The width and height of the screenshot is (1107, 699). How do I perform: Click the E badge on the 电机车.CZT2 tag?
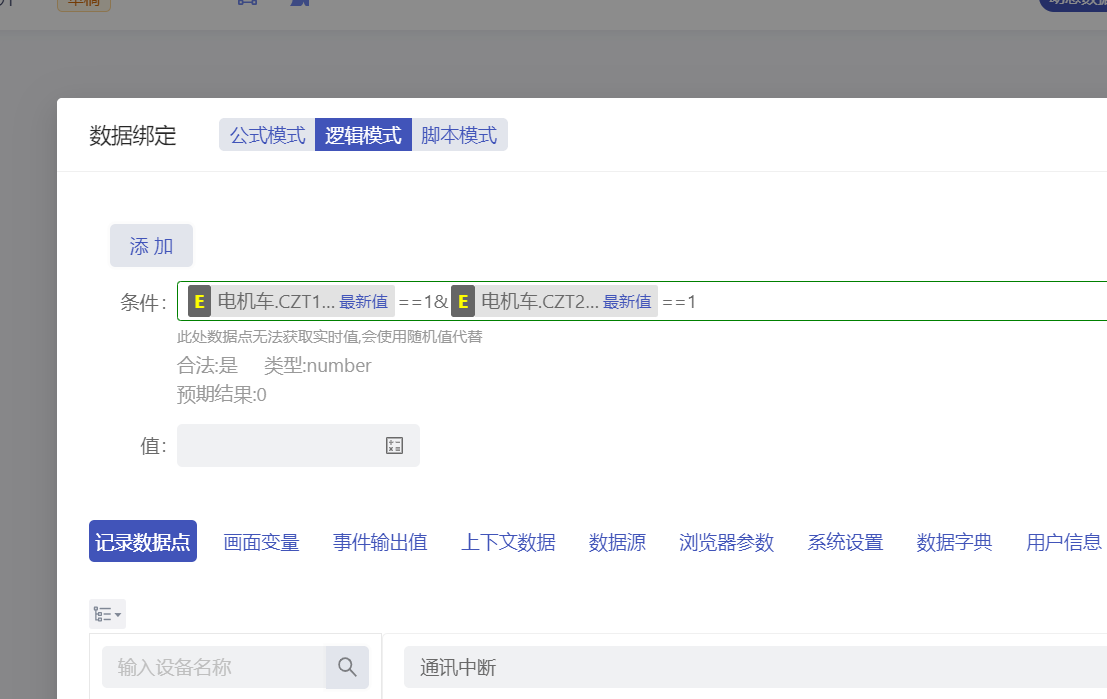click(463, 301)
